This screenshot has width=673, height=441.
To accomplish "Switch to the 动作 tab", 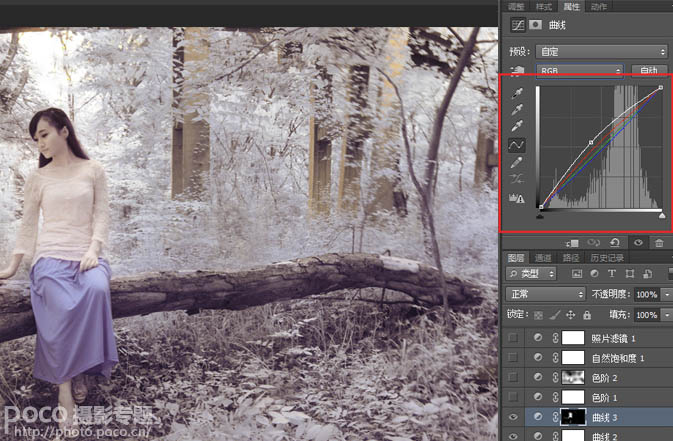I will point(598,6).
